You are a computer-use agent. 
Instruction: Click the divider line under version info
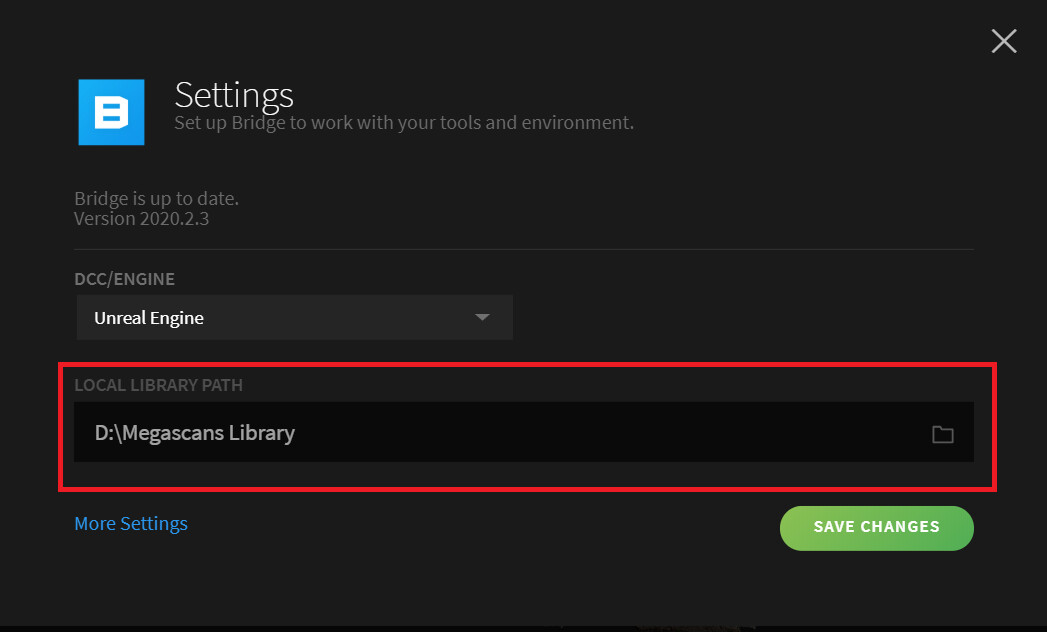(523, 249)
